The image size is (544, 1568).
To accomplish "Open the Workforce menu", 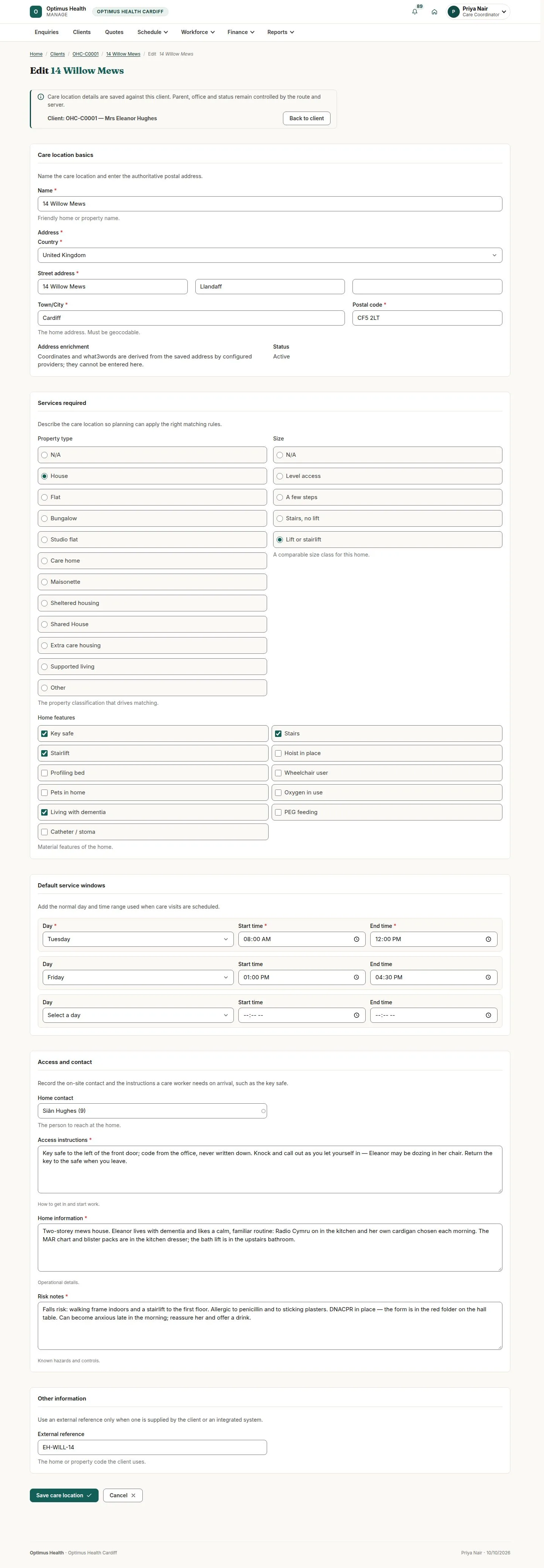I will [198, 32].
